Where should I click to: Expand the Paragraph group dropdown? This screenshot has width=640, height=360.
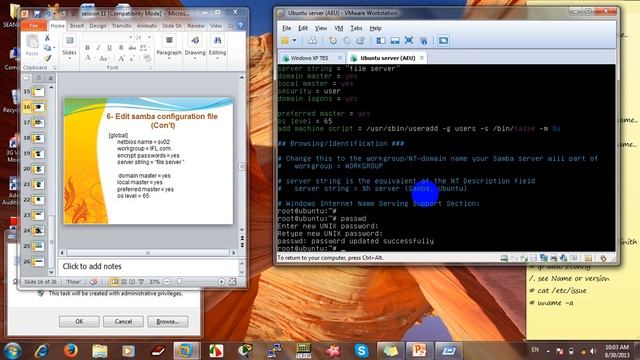click(169, 58)
